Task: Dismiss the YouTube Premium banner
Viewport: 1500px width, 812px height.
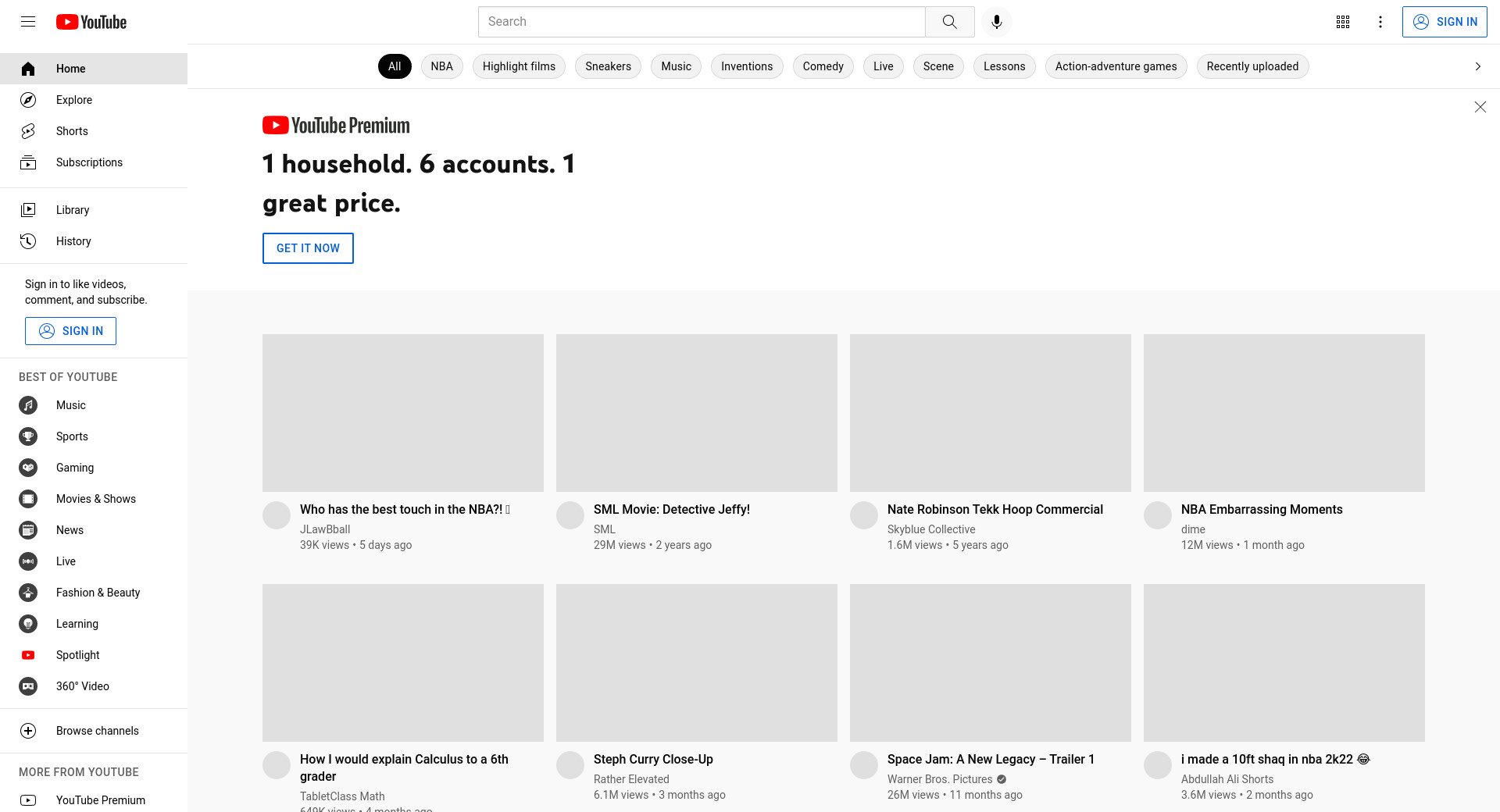Action: click(1480, 107)
